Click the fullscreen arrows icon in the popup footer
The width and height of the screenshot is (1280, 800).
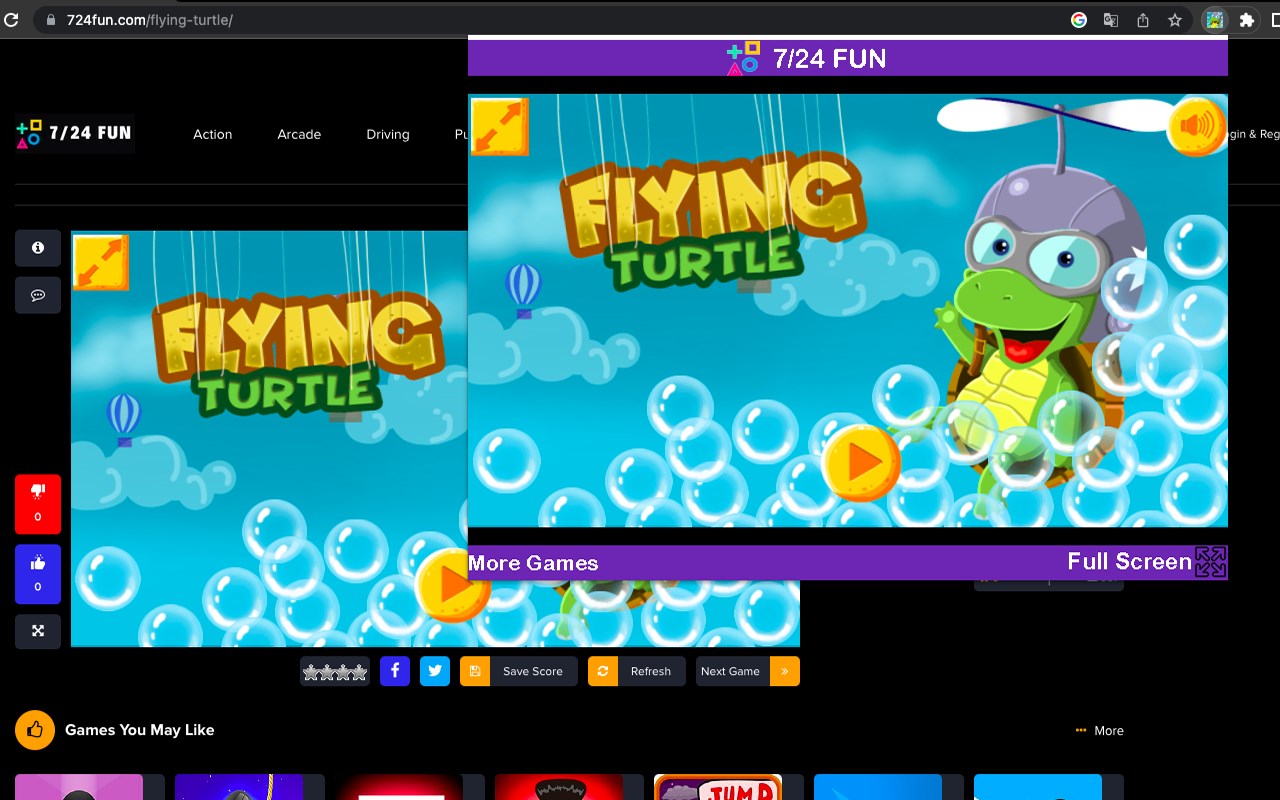click(x=1210, y=562)
